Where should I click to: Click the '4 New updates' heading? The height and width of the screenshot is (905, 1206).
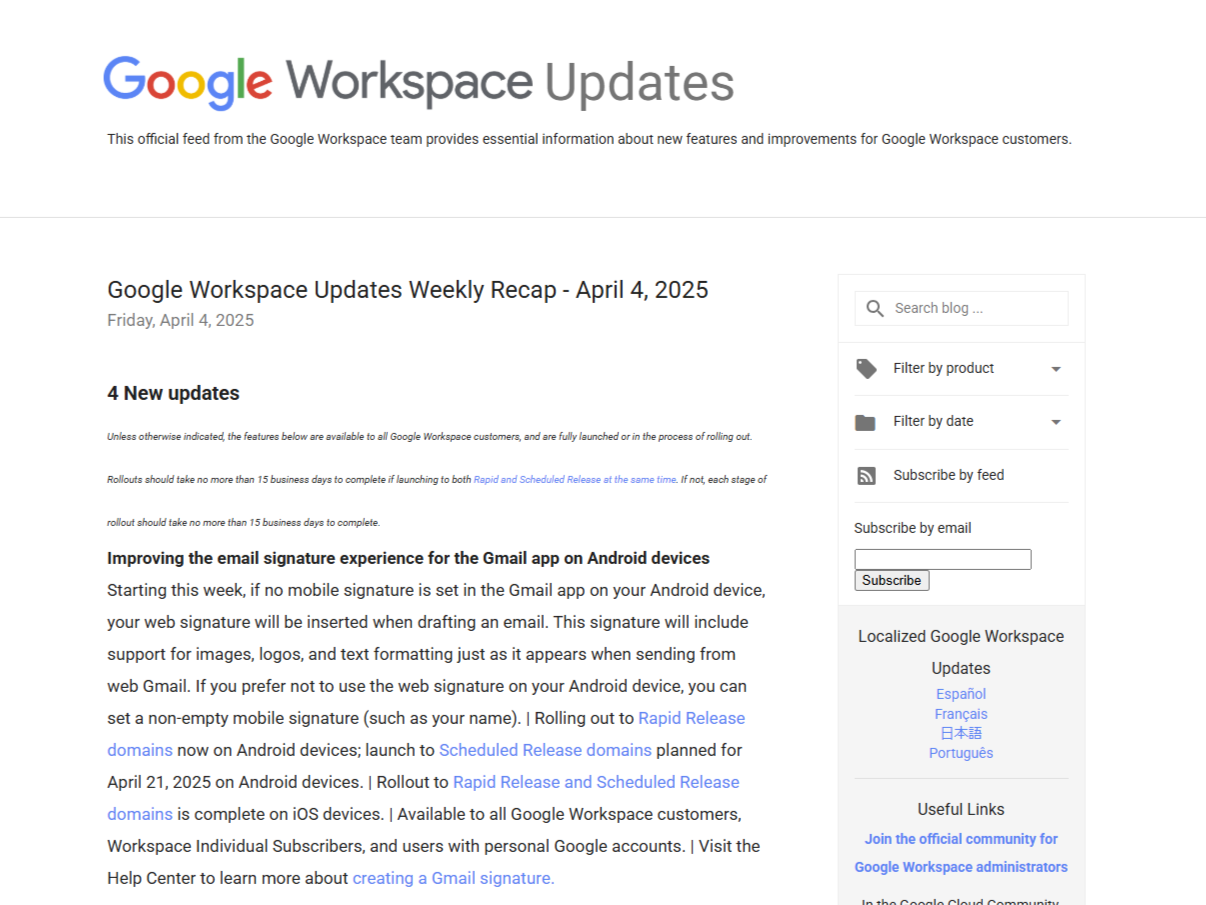tap(173, 393)
